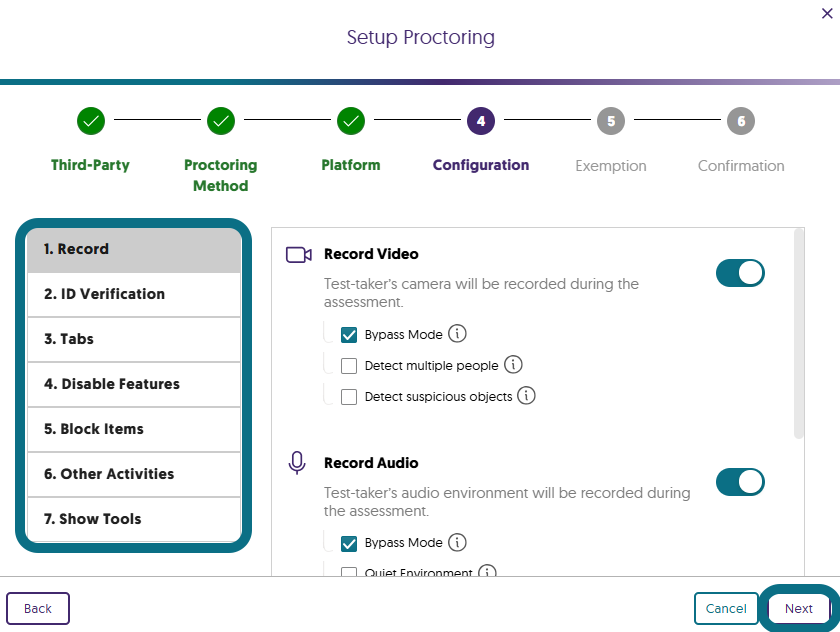The width and height of the screenshot is (840, 632).
Task: Go to completed Platform step circle
Action: tap(351, 121)
